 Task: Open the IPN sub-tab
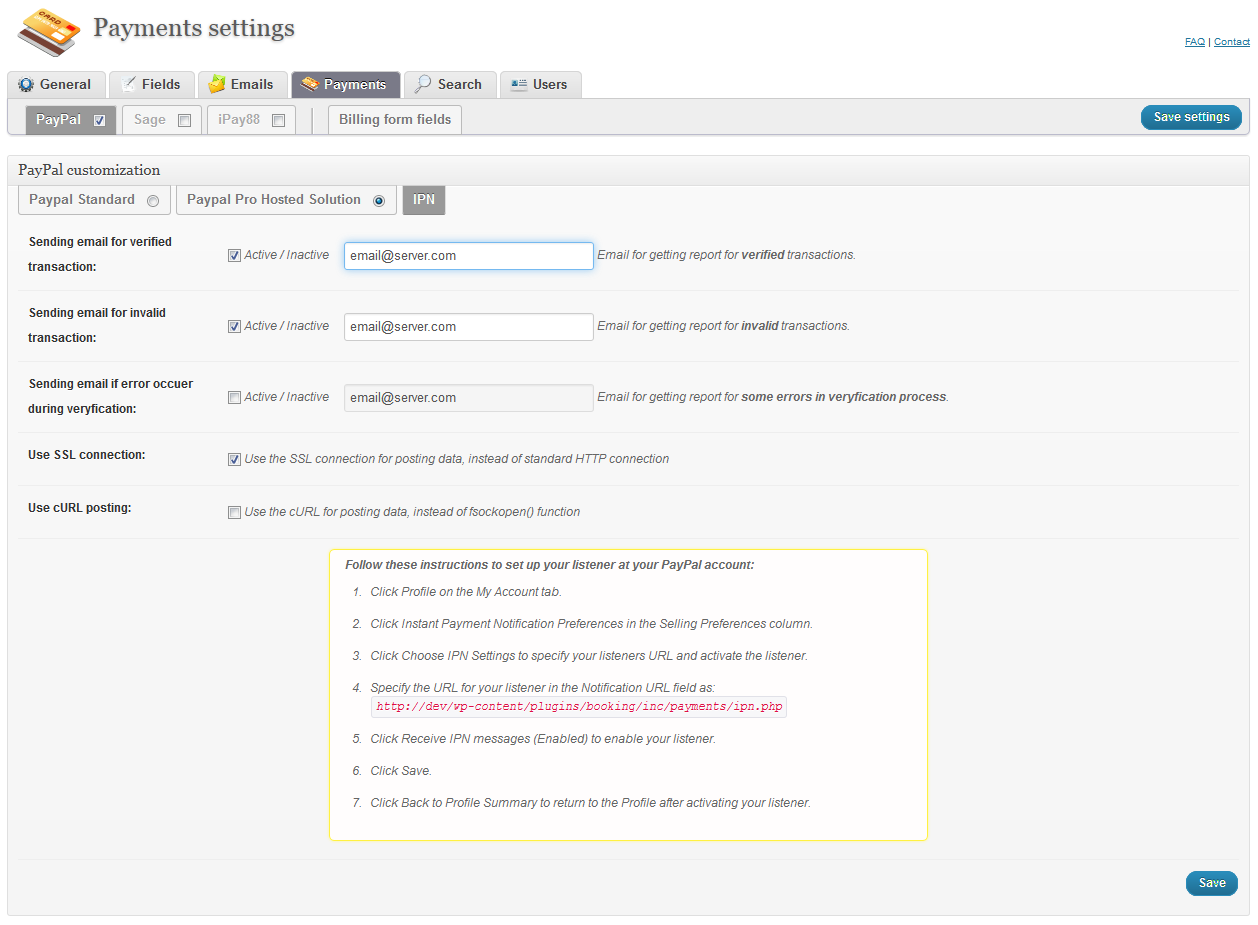[x=424, y=200]
